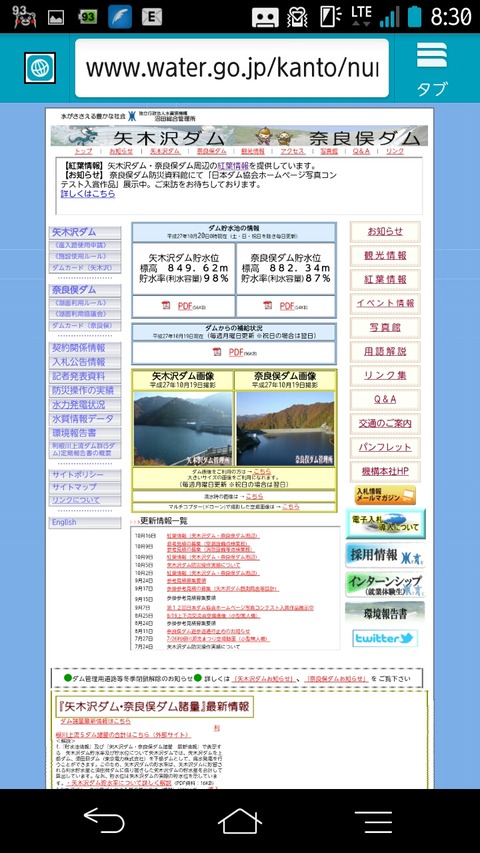The width and height of the screenshot is (480, 853).
Task: Open PDF icon under ダムからの補給状況
Action: click(217, 352)
